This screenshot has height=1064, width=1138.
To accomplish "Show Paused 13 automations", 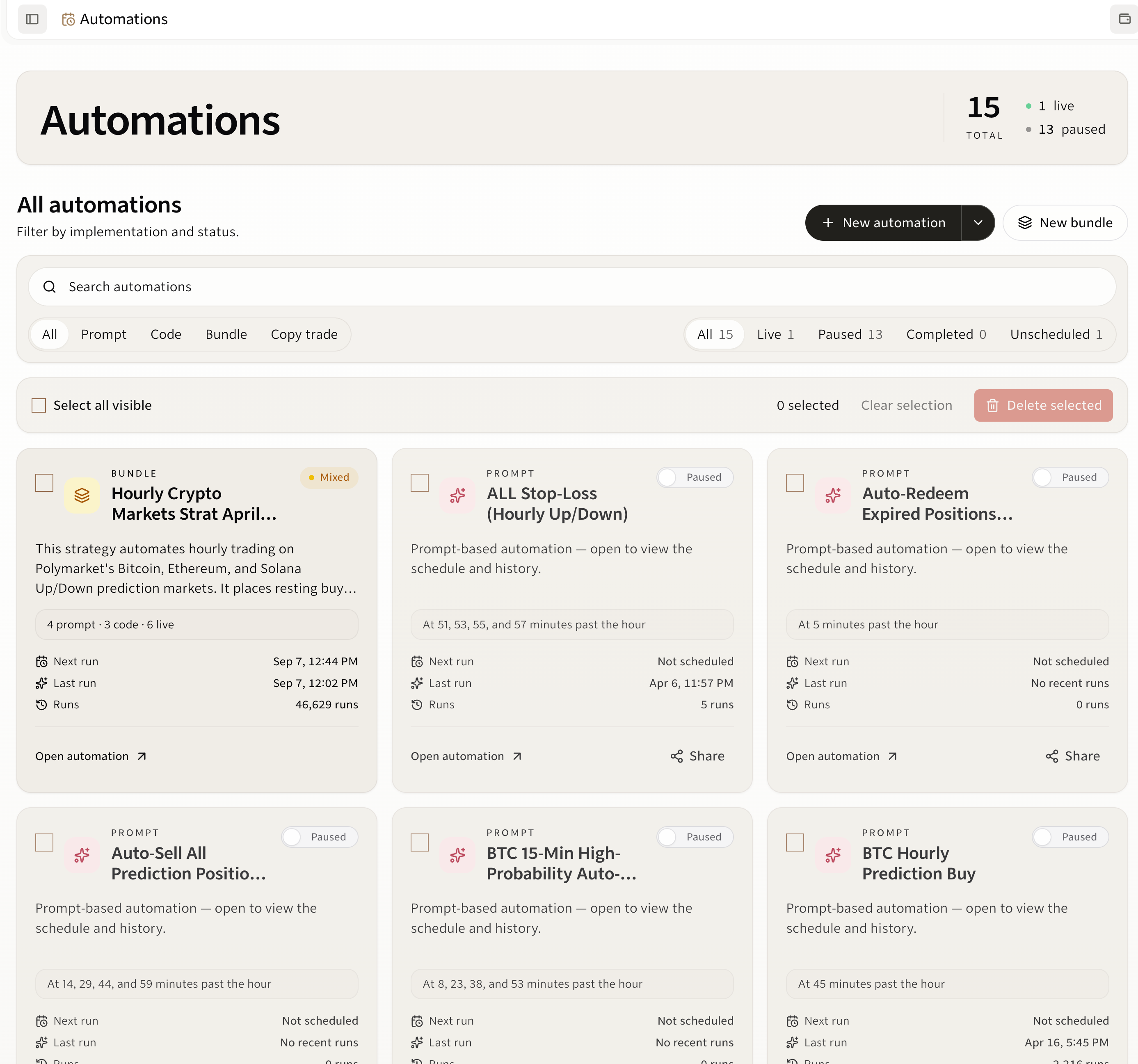I will coord(850,334).
